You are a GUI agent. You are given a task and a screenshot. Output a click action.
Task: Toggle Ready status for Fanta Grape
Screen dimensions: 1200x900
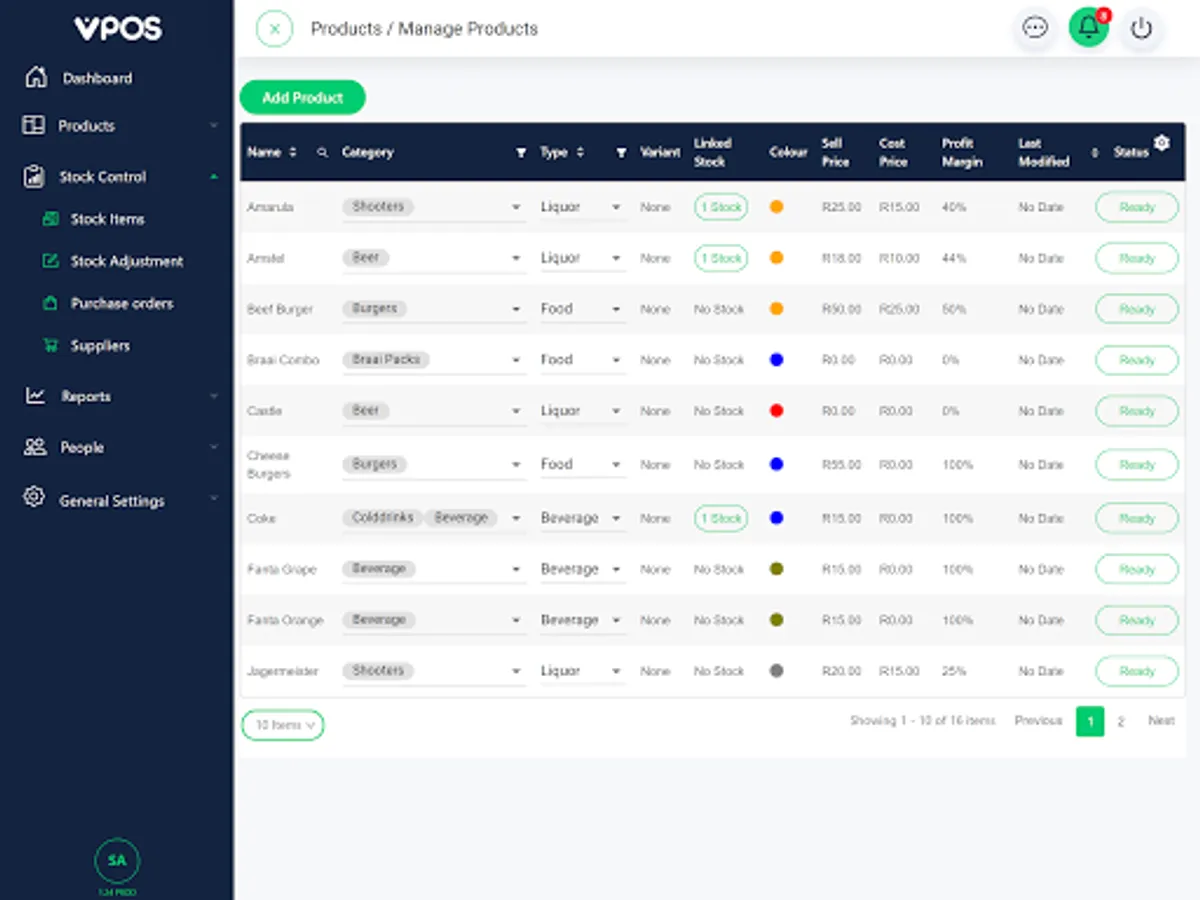coord(1137,569)
